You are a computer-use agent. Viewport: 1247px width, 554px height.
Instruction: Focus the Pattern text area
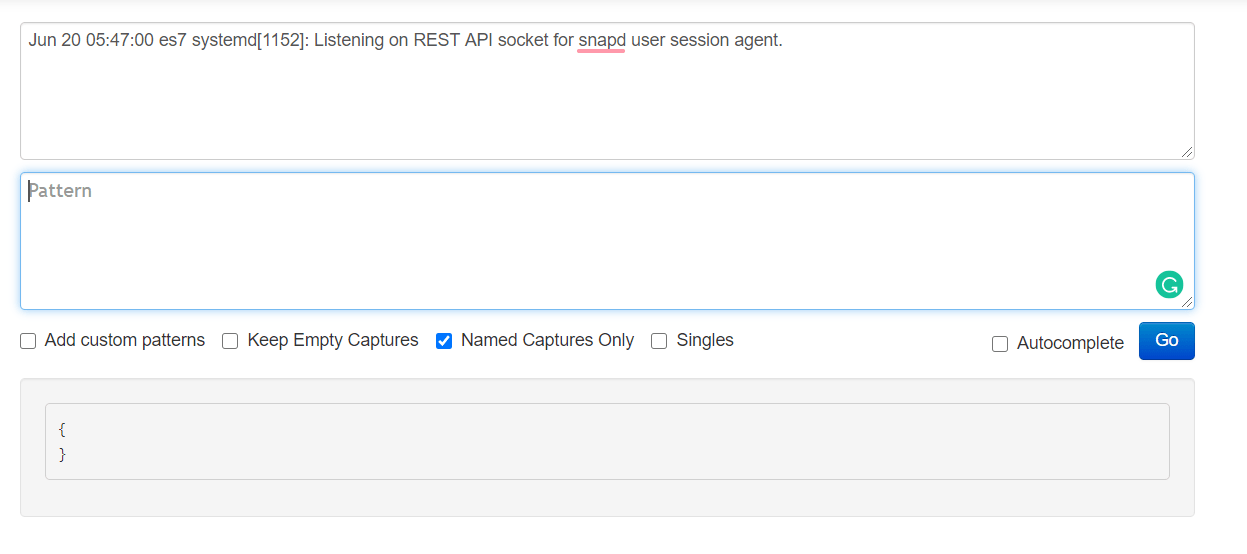click(x=607, y=241)
